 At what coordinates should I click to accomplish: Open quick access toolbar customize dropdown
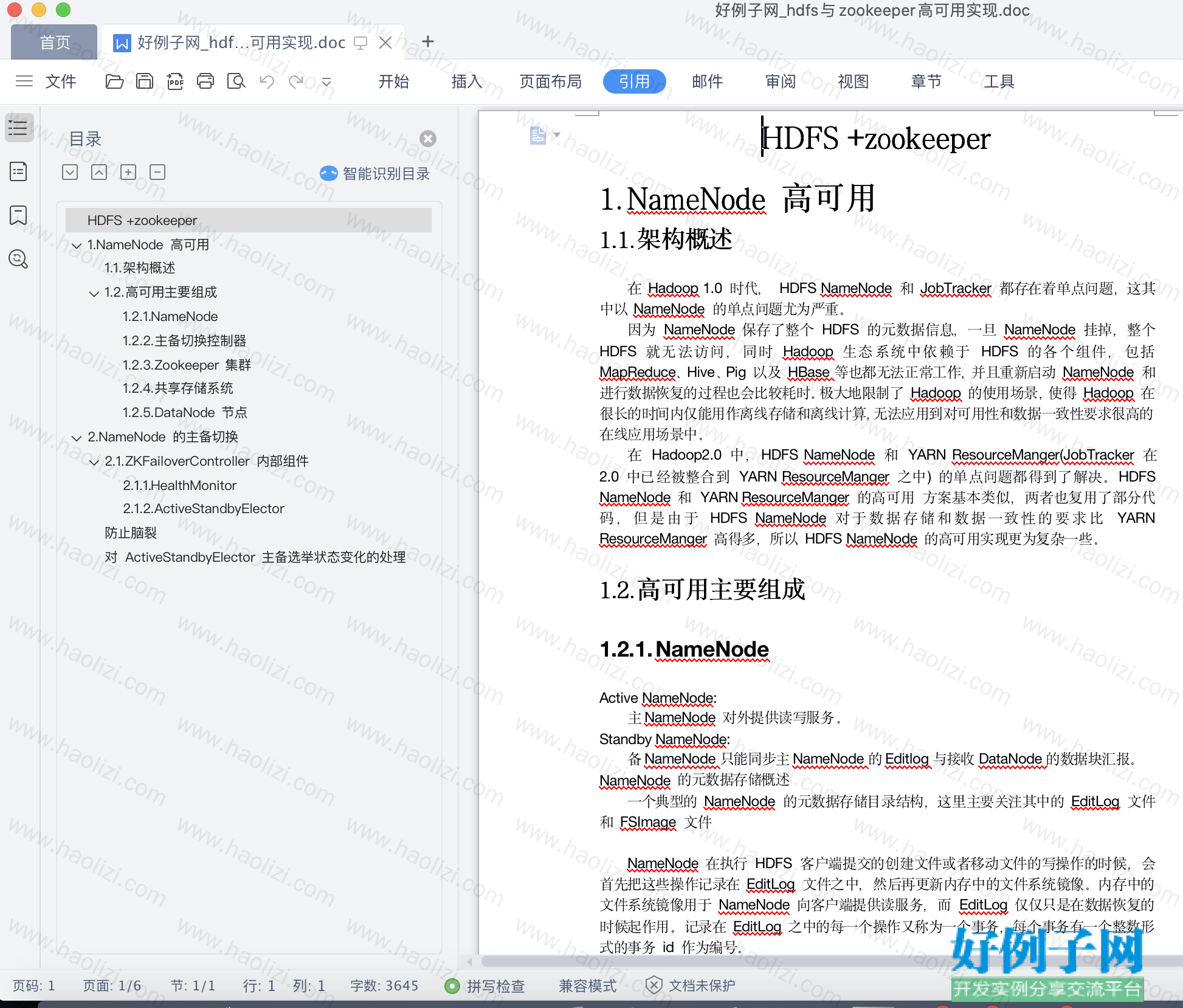[326, 81]
